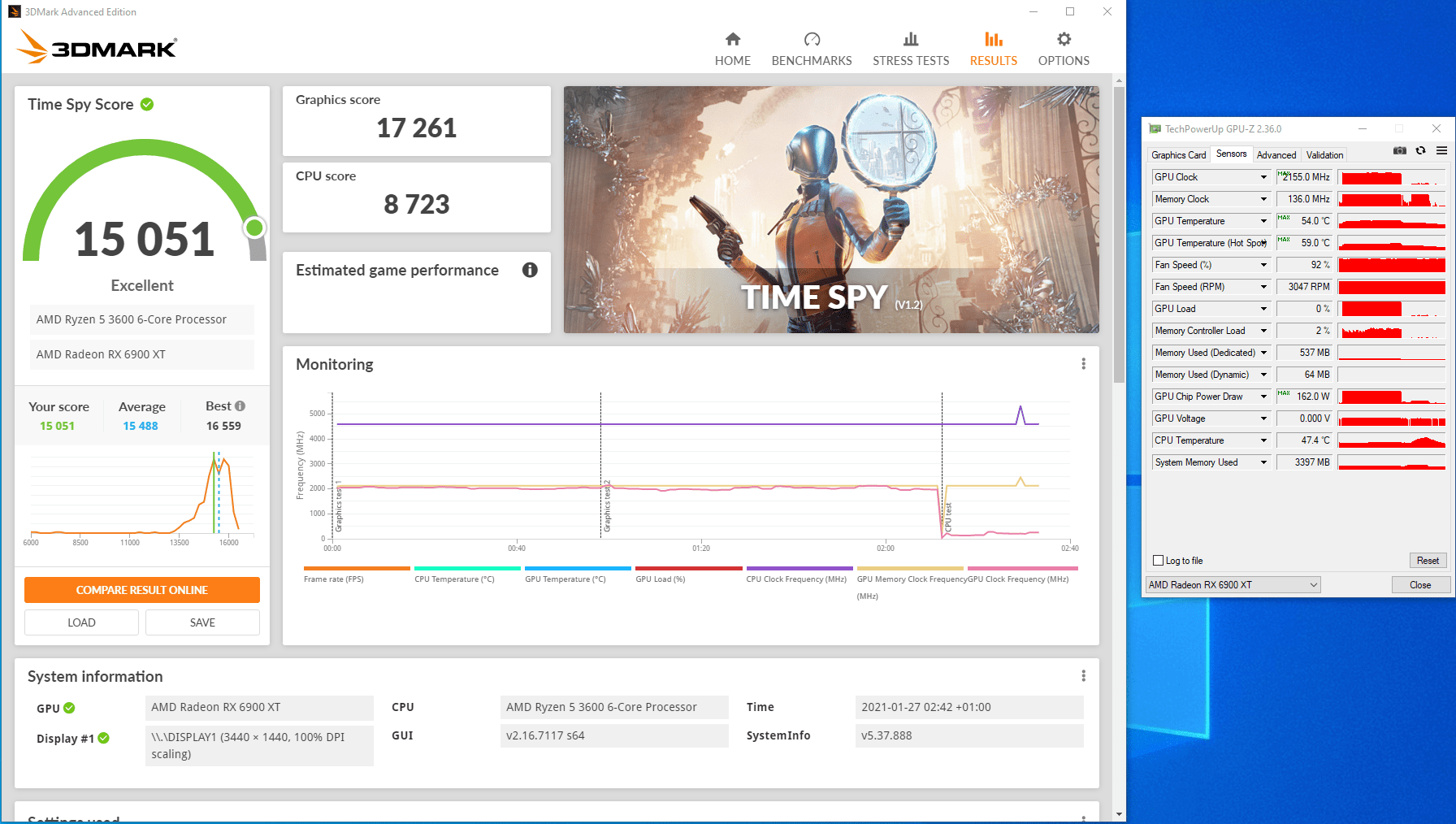Expand the CPU Temperature sensor dropdown
The height and width of the screenshot is (824, 1456).
1263,440
